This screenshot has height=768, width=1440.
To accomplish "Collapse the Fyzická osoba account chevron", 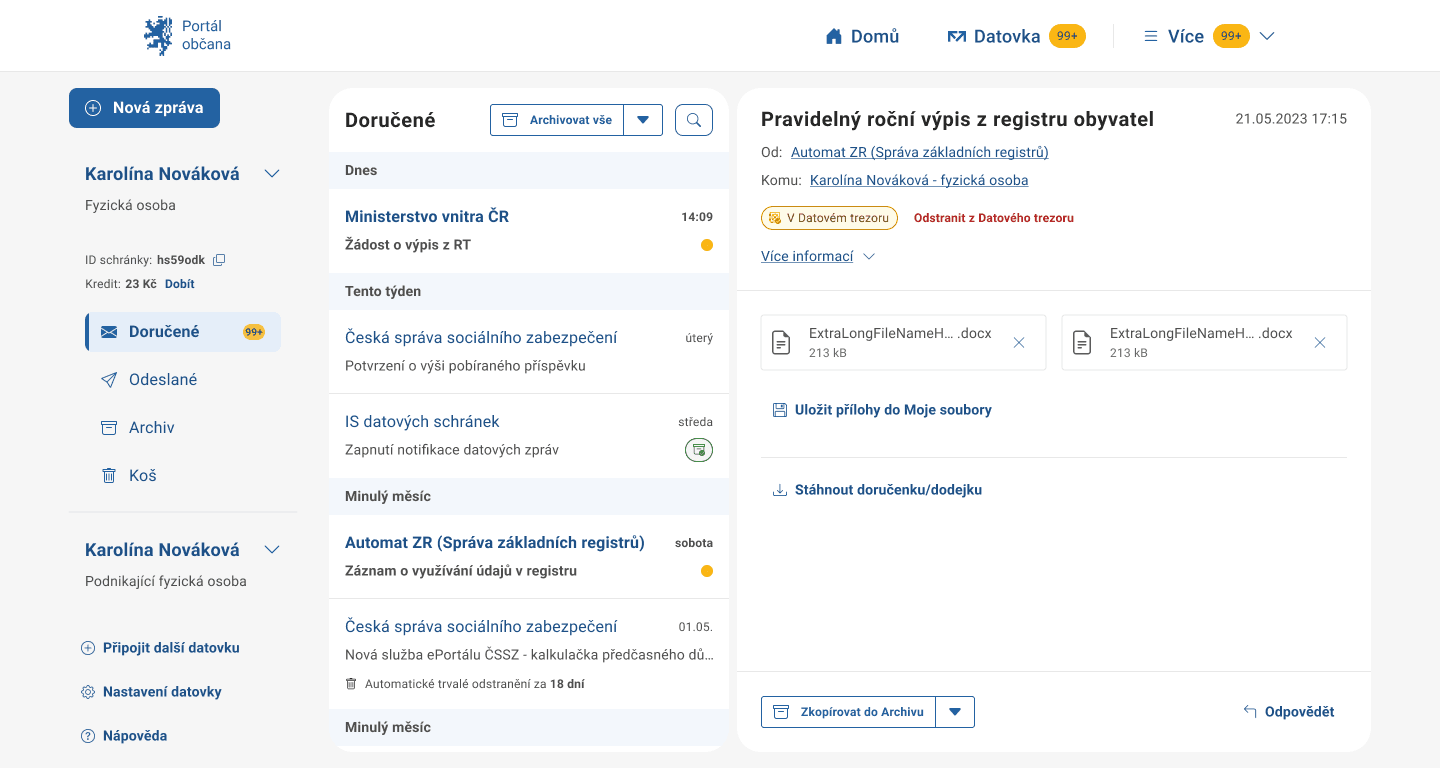I will 272,174.
